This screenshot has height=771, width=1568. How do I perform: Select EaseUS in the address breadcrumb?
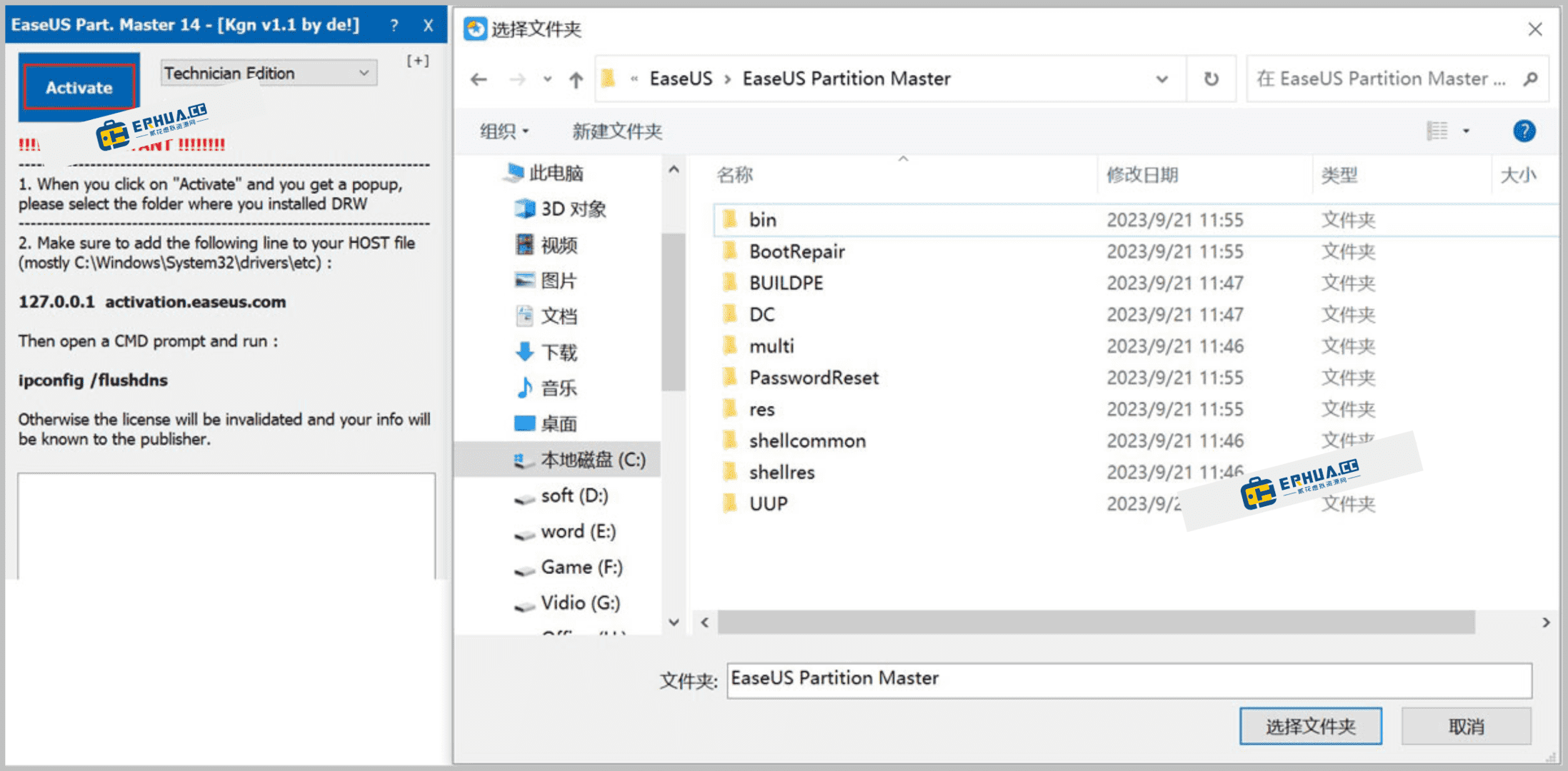coord(681,79)
